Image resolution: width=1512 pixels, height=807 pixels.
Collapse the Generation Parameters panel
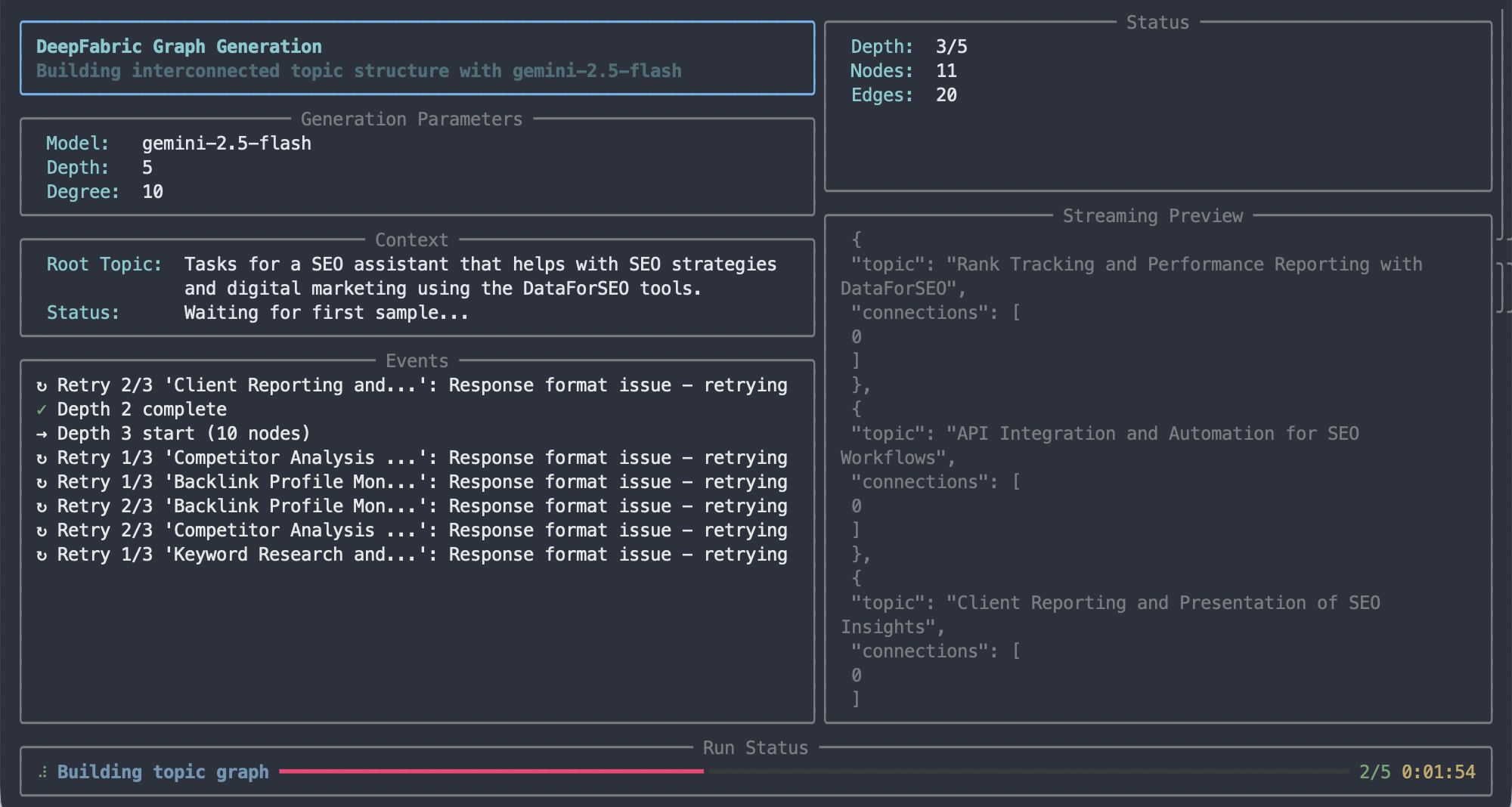point(411,119)
